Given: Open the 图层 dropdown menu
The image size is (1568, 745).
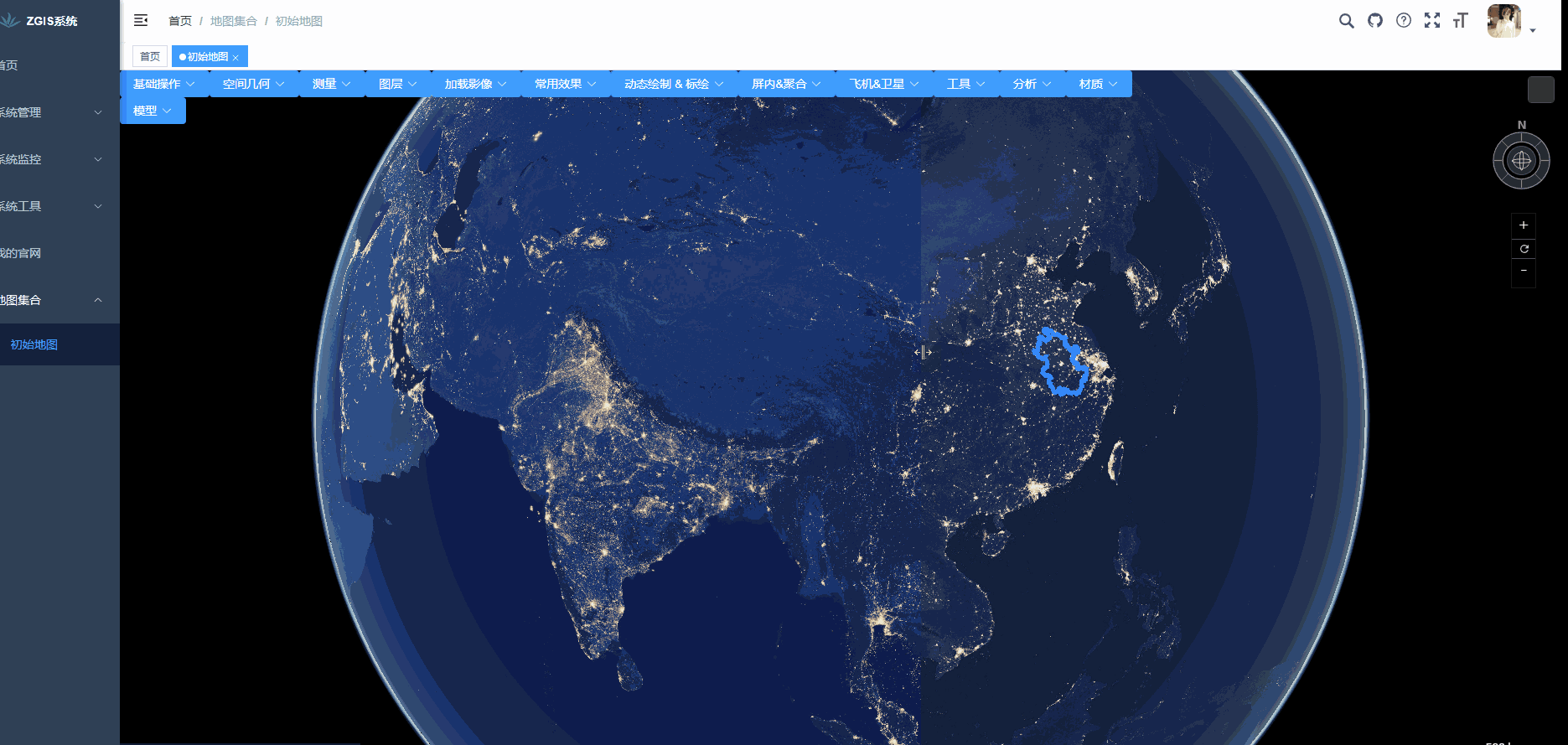Looking at the screenshot, I should pyautogui.click(x=398, y=84).
